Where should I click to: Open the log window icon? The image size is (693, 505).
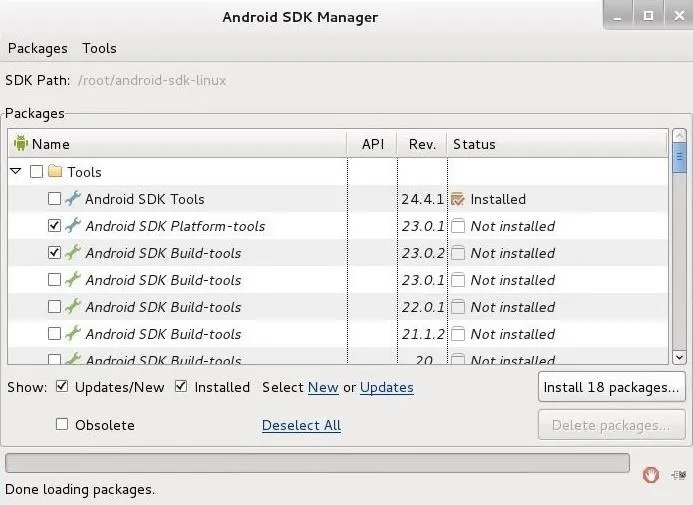(679, 475)
